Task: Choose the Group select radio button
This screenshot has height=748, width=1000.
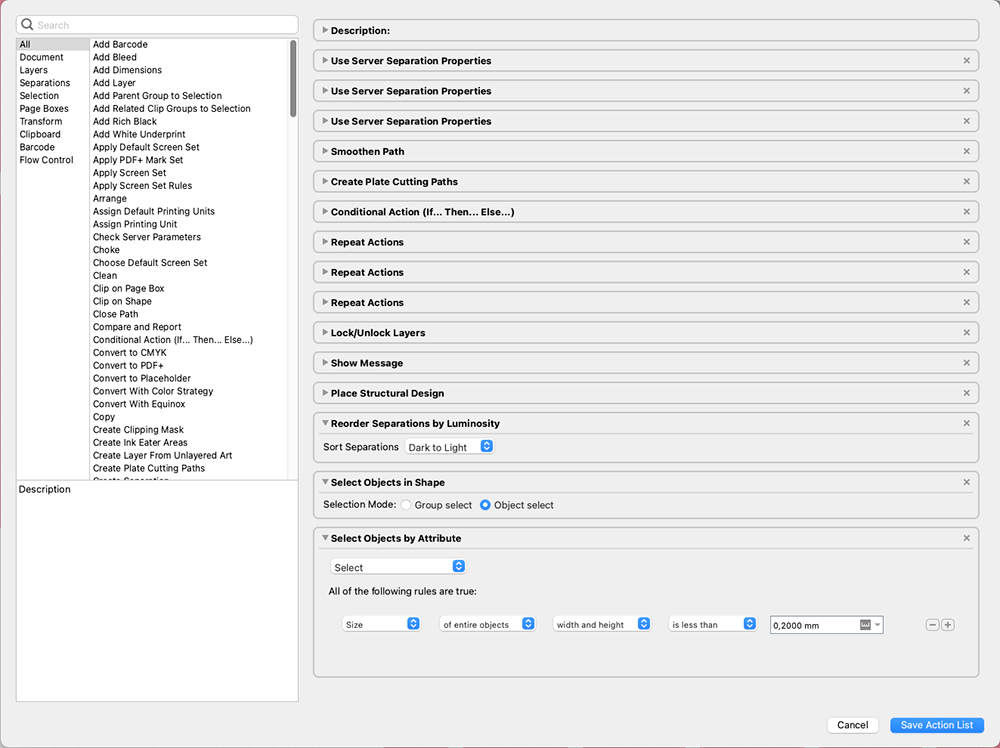Action: (x=406, y=505)
